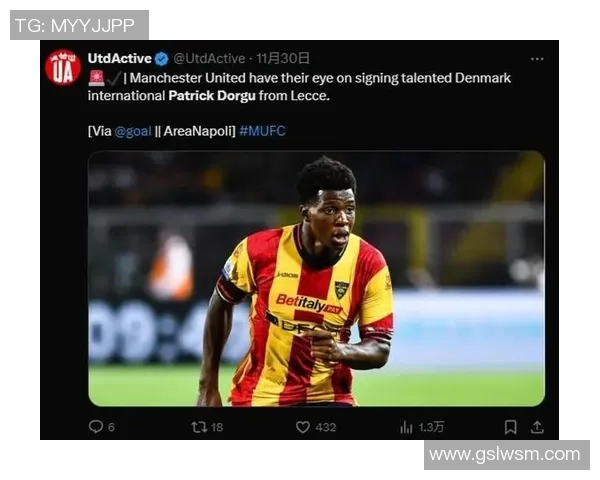The width and height of the screenshot is (600, 480).
Task: Open the @UtdActive handle link
Action: pyautogui.click(x=209, y=59)
